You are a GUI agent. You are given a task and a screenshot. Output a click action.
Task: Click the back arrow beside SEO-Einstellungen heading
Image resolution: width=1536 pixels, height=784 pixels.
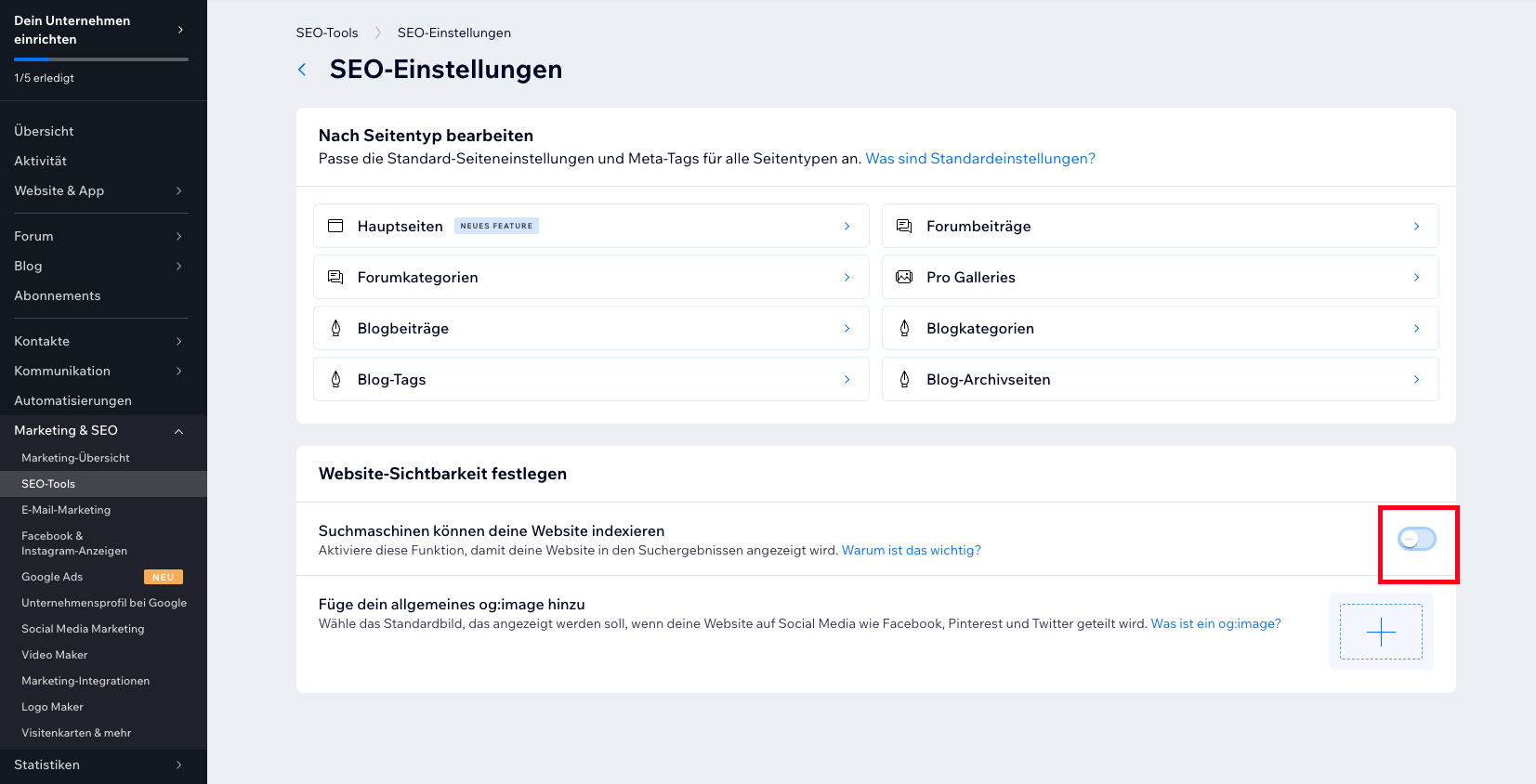pos(302,70)
